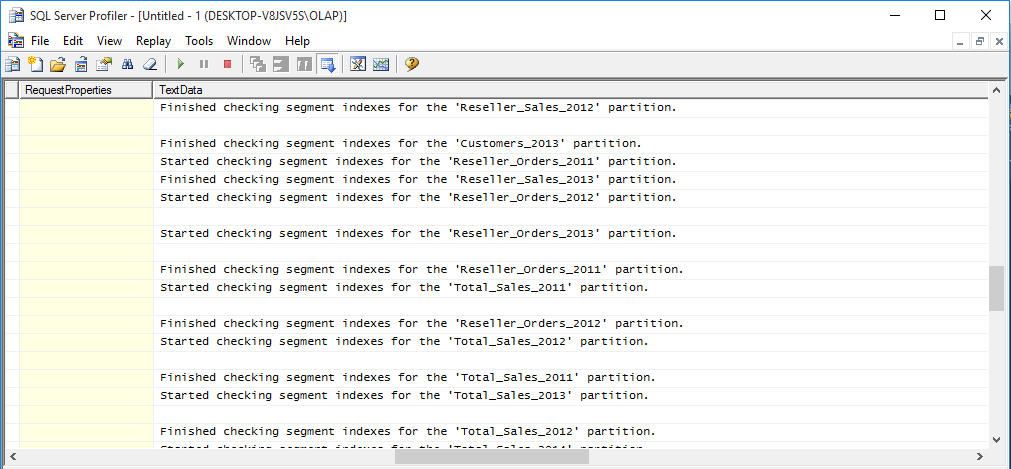The image size is (1011, 469).
Task: Start a new trace from toolbar
Action: click(x=12, y=65)
